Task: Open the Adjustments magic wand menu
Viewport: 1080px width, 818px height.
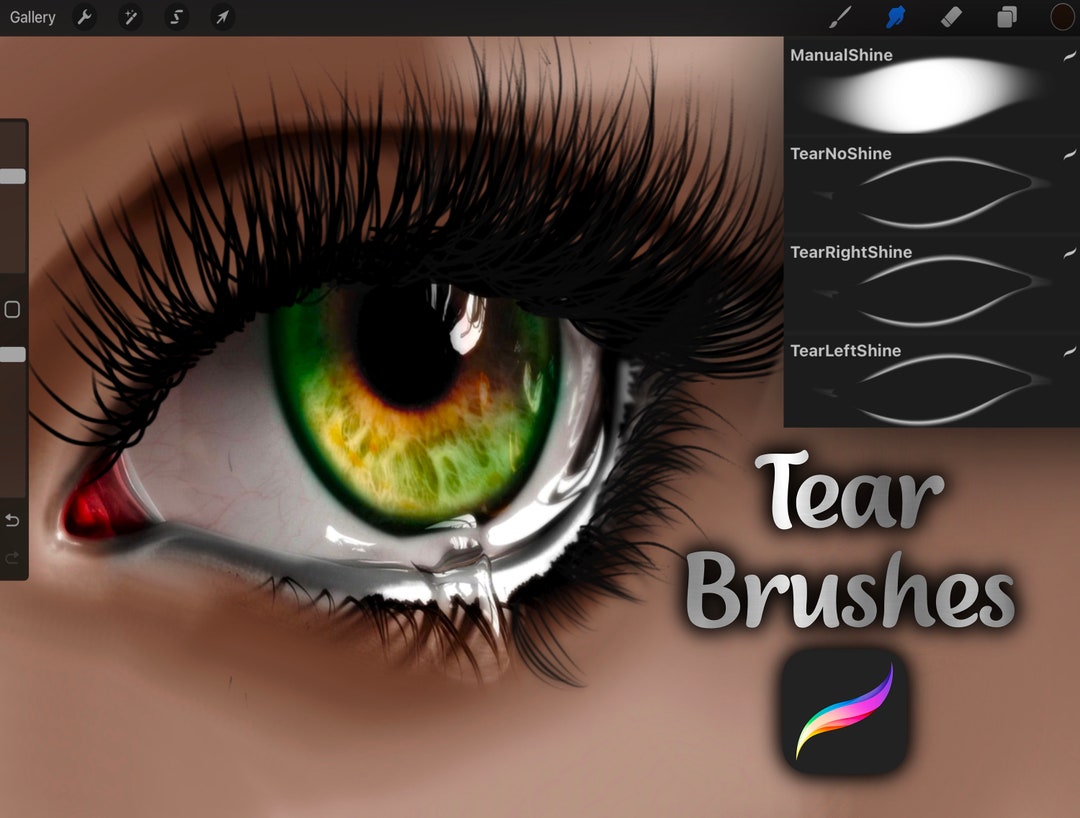Action: coord(131,17)
